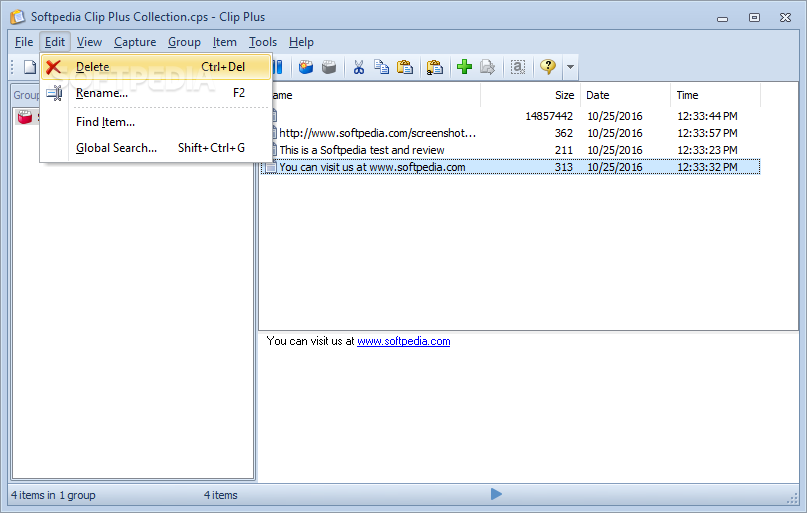This screenshot has width=807, height=513.
Task: Select the unnamed item with size 14857442
Action: coord(511,116)
